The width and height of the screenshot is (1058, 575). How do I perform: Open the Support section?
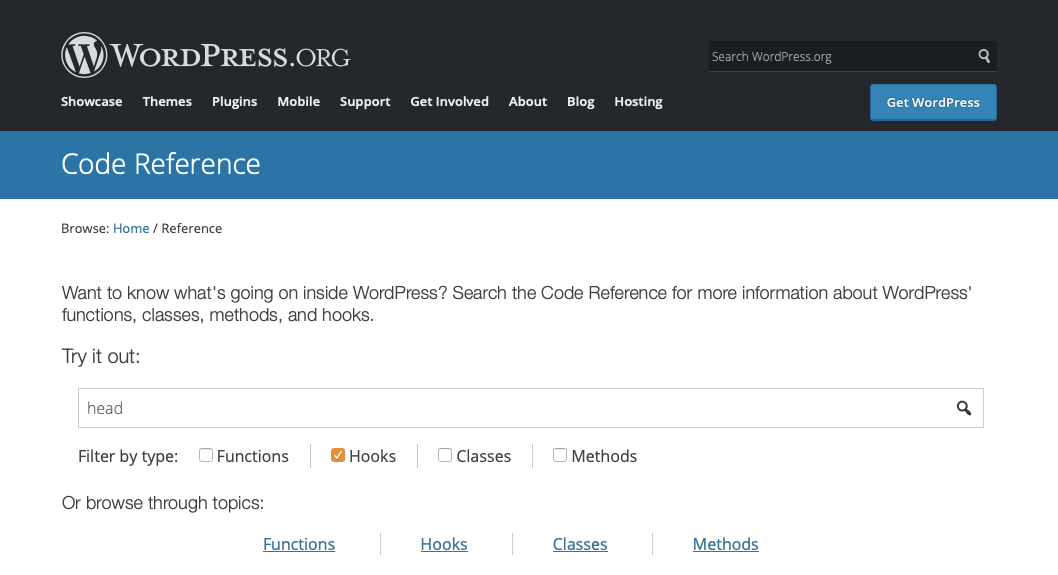pos(365,101)
